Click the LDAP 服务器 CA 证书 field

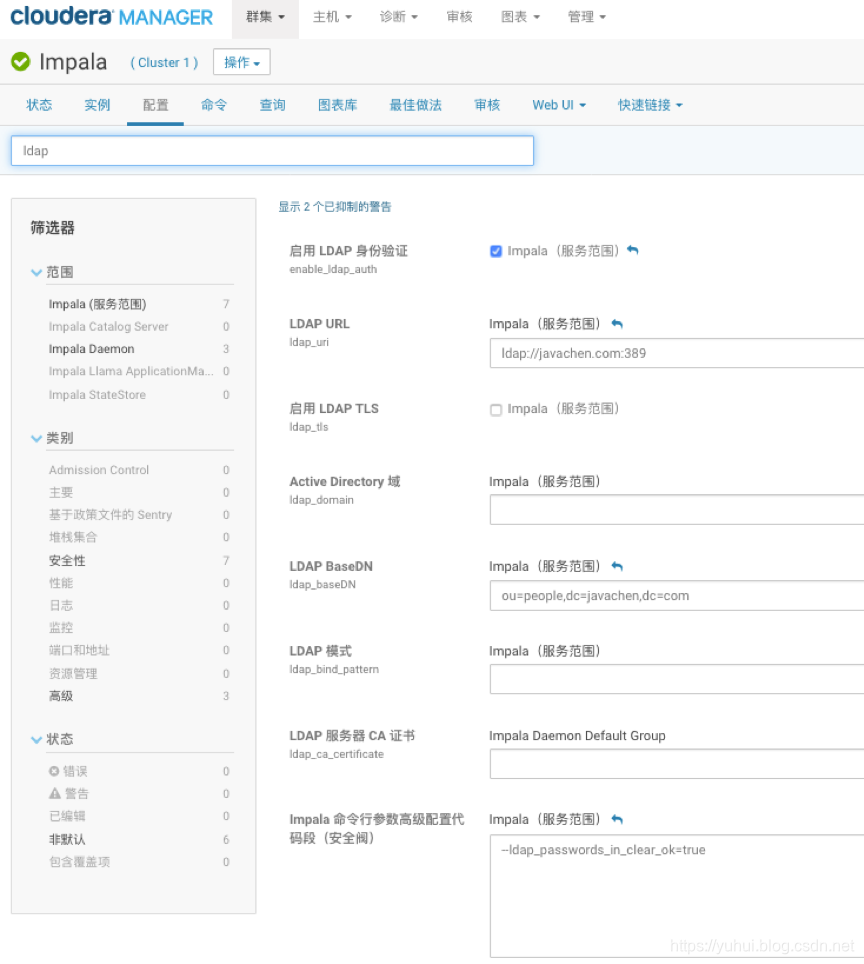pos(677,764)
